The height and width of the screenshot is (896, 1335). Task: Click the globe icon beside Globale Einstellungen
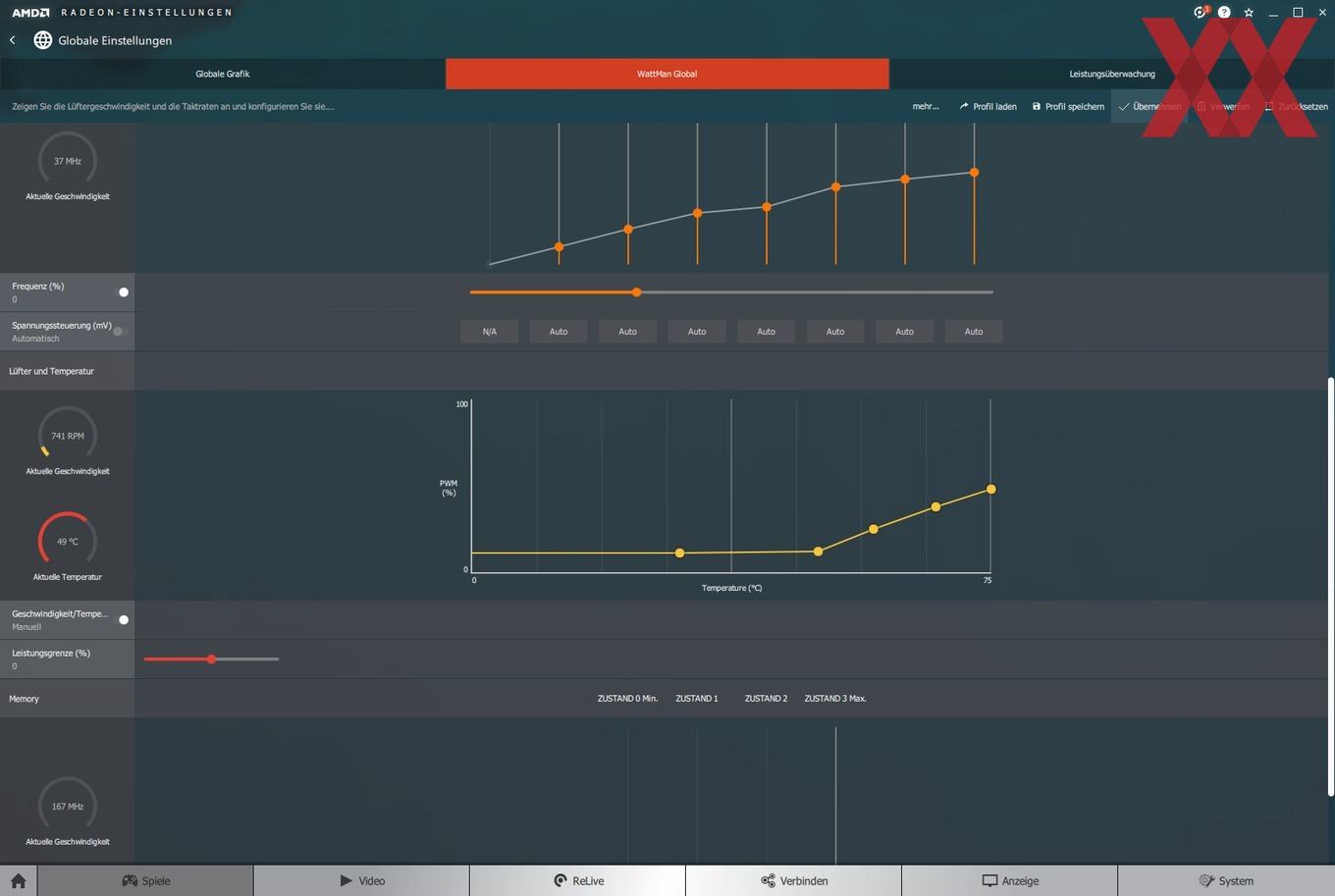(43, 40)
